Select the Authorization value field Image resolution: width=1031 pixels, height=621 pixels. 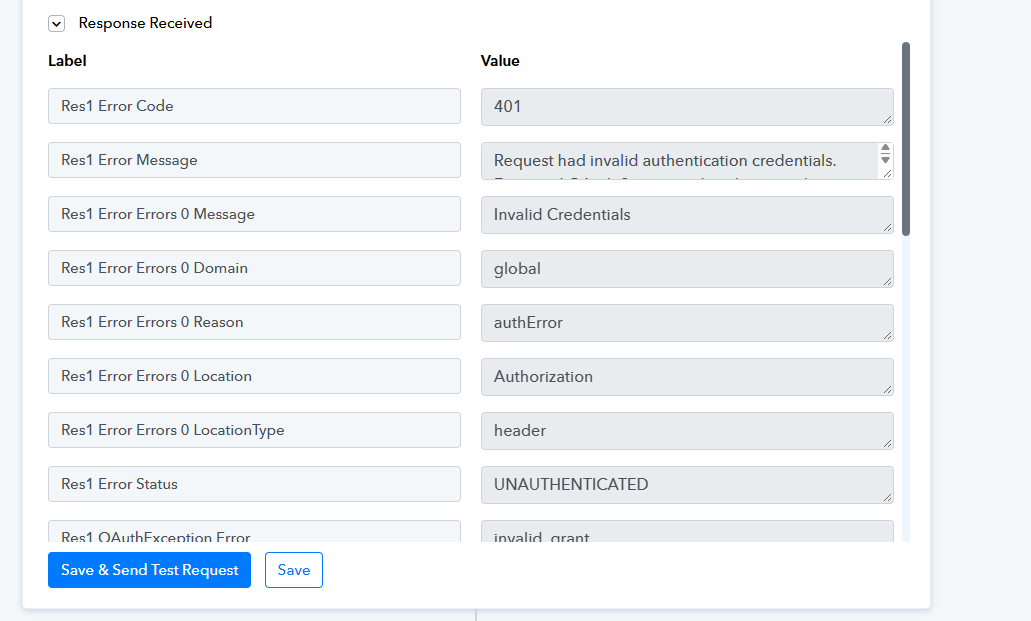687,376
